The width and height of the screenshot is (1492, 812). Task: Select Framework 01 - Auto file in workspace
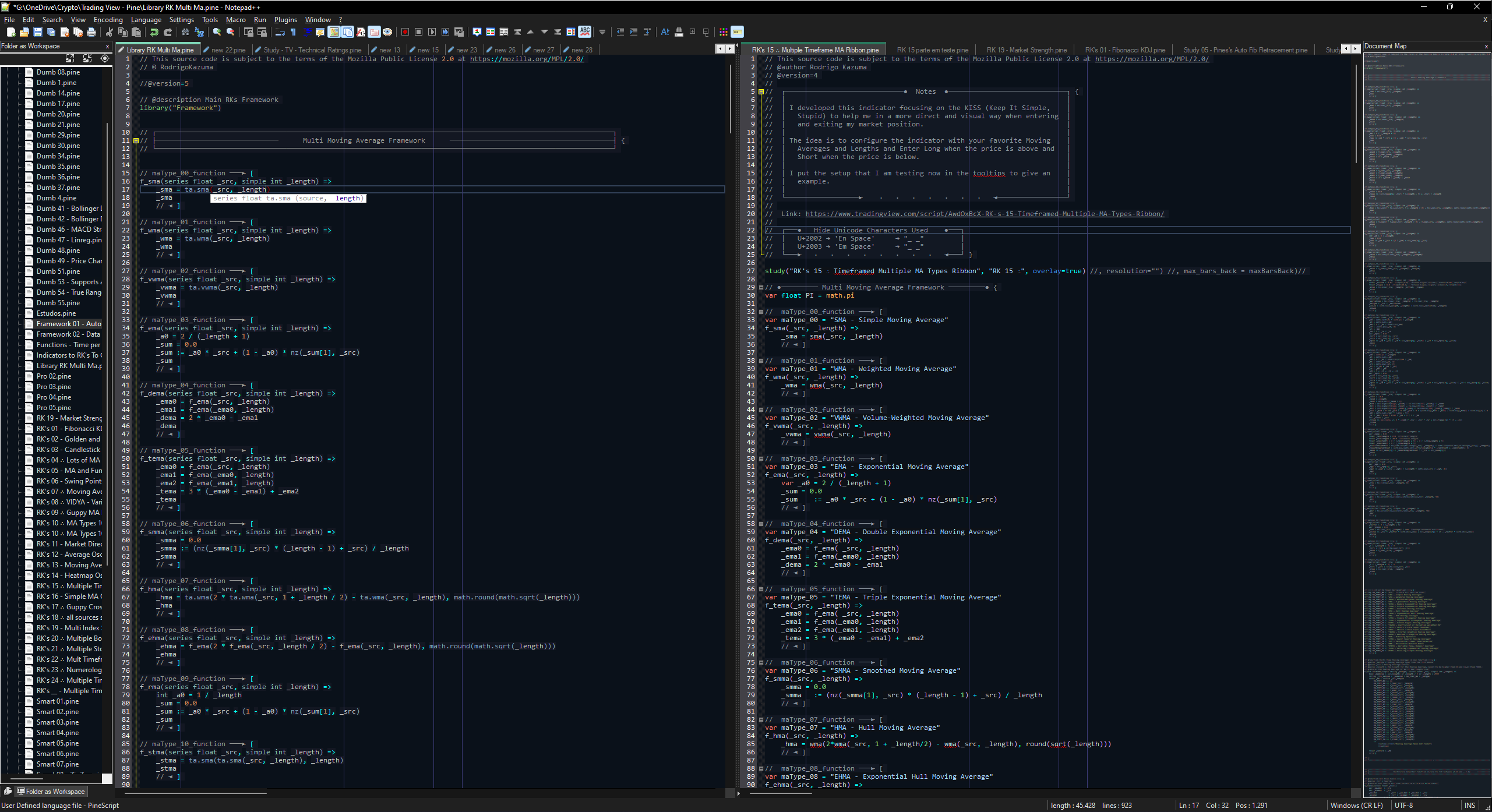(68, 324)
